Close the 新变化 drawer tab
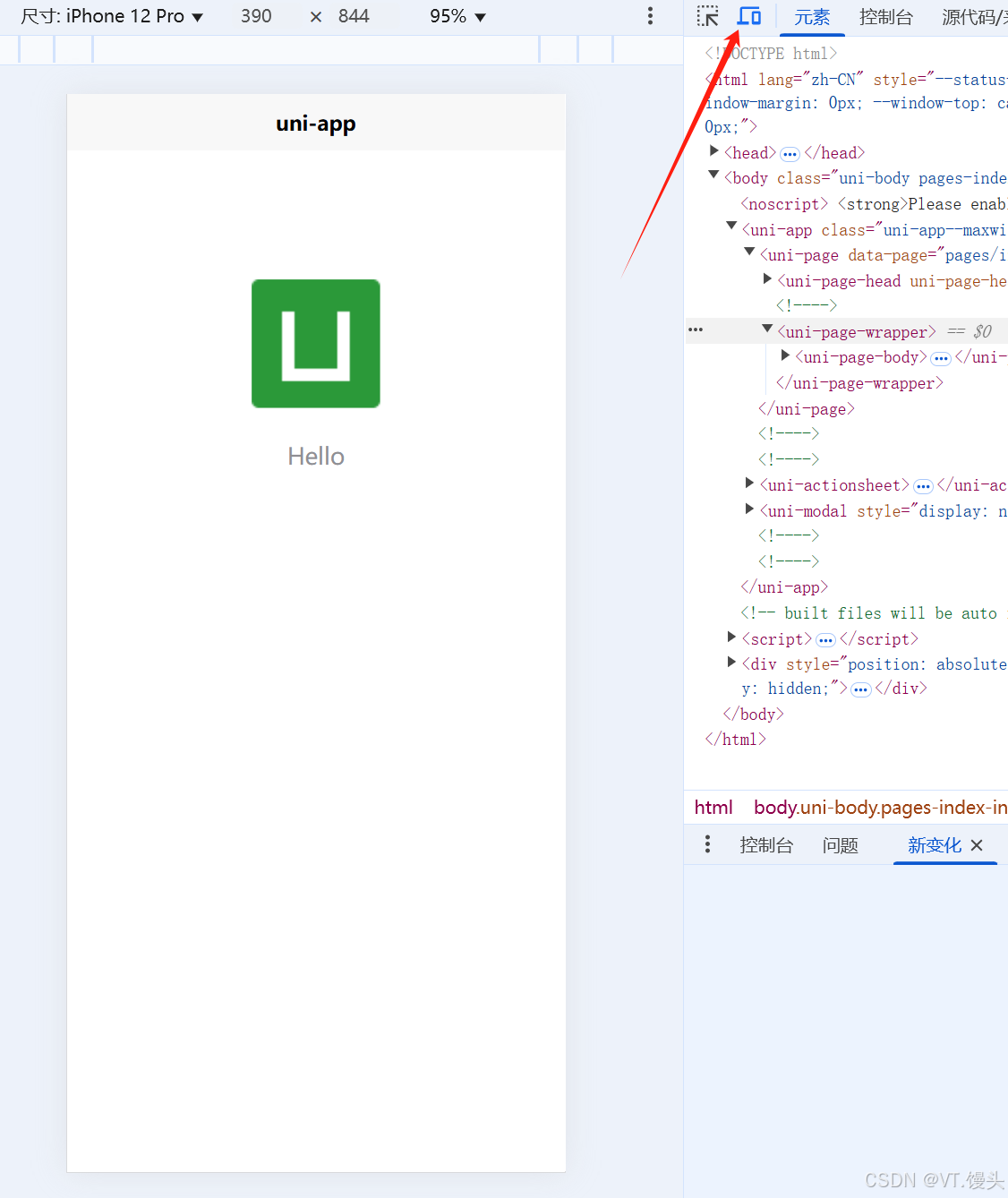The image size is (1008, 1198). (x=977, y=845)
